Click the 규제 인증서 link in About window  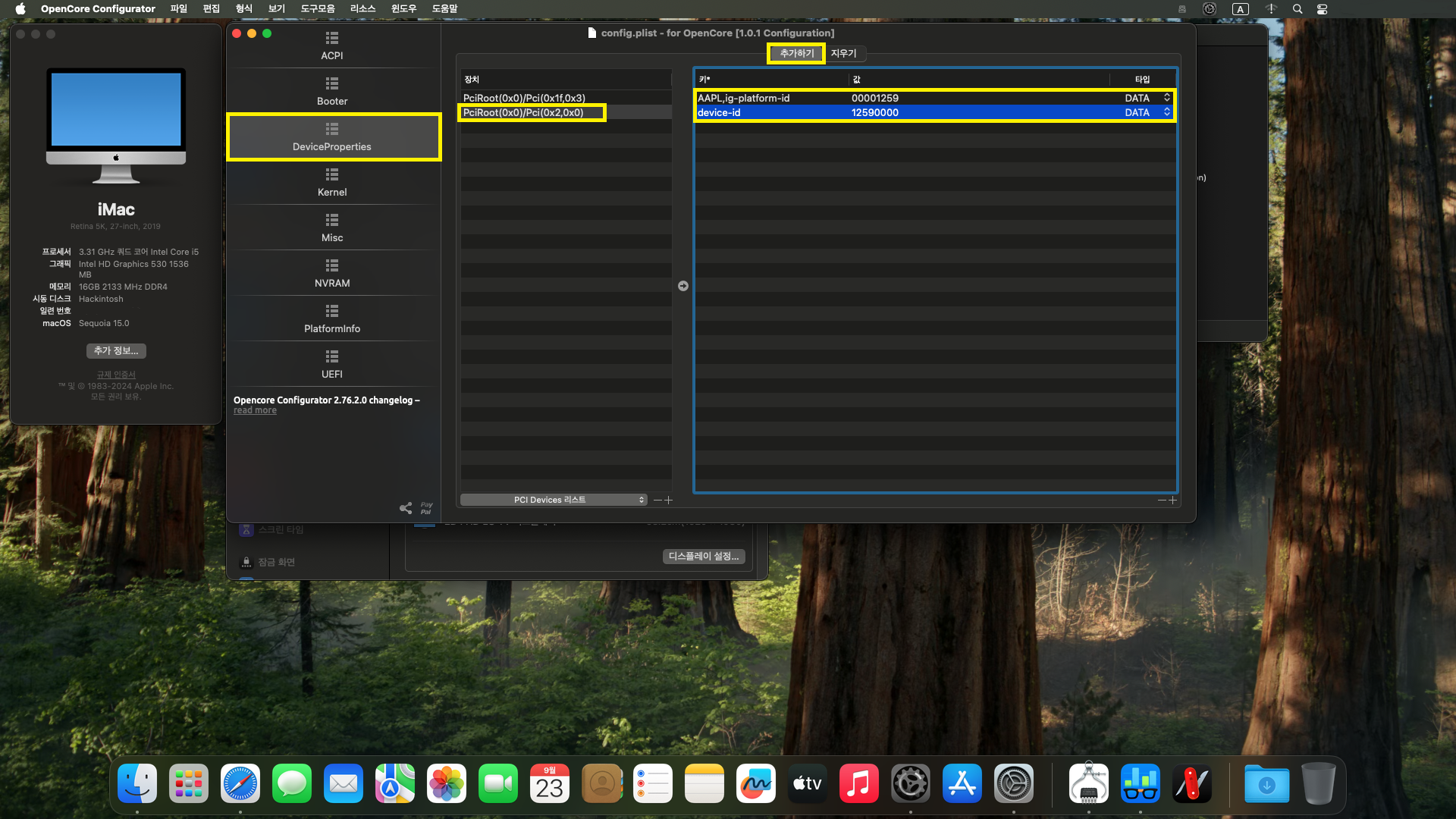pos(116,375)
